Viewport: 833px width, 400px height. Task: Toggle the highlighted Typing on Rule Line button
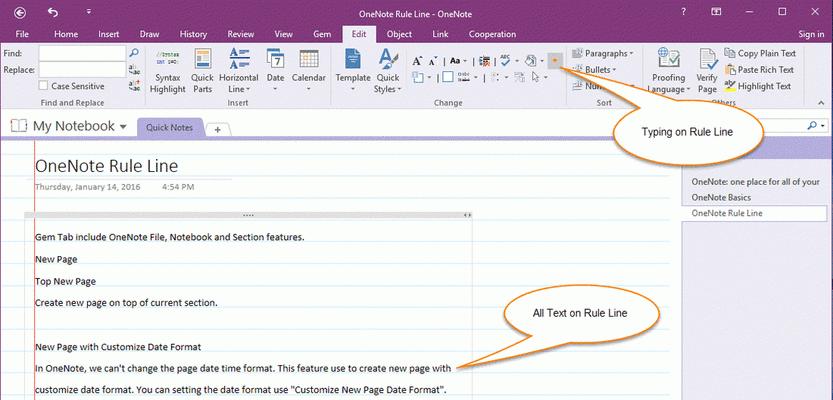click(555, 61)
